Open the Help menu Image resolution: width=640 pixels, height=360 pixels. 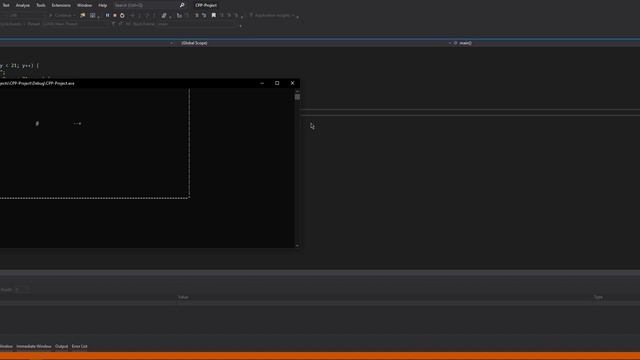coord(102,5)
